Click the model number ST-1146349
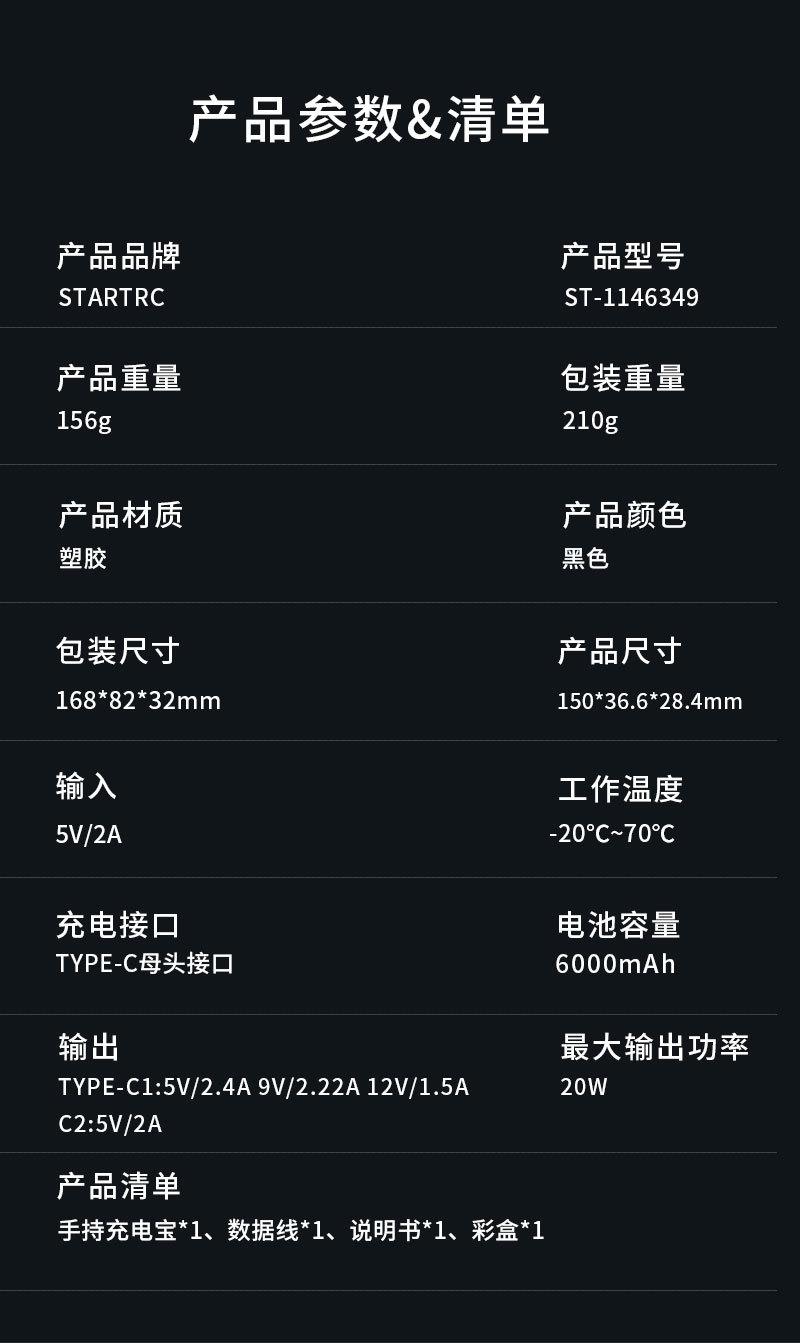The height and width of the screenshot is (1343, 800). click(x=631, y=298)
